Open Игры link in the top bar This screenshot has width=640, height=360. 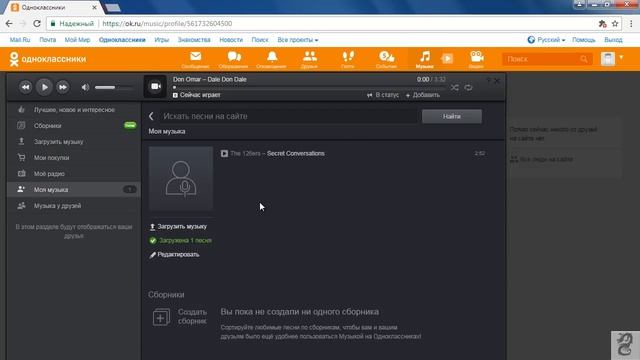[x=162, y=40]
